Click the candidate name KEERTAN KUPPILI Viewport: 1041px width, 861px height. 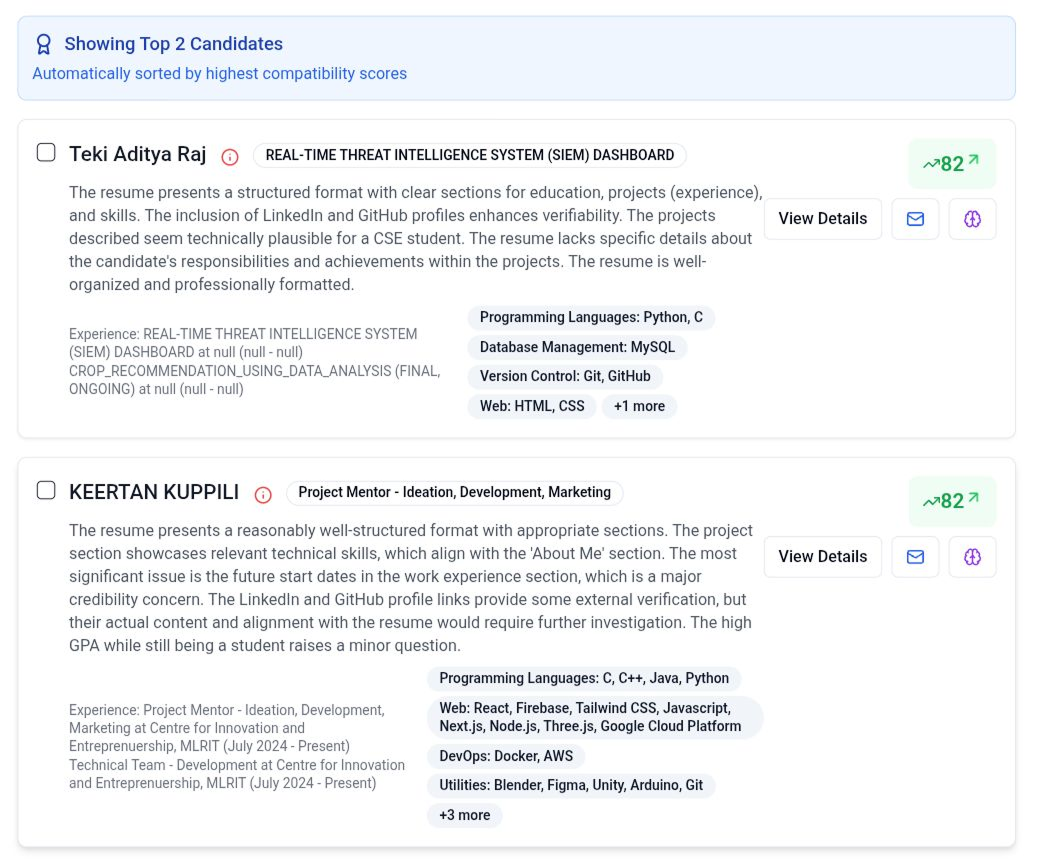154,492
